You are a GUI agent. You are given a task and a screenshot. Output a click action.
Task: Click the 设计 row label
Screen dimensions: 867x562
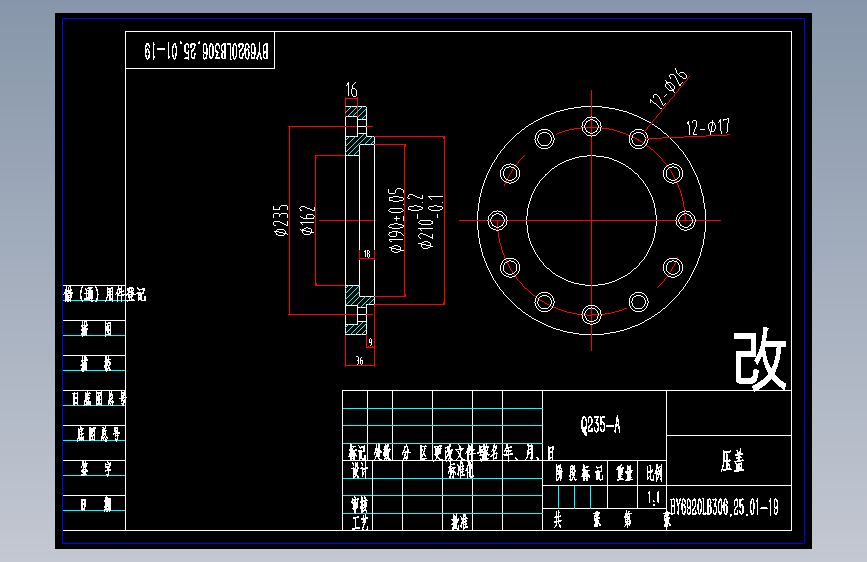[x=359, y=470]
